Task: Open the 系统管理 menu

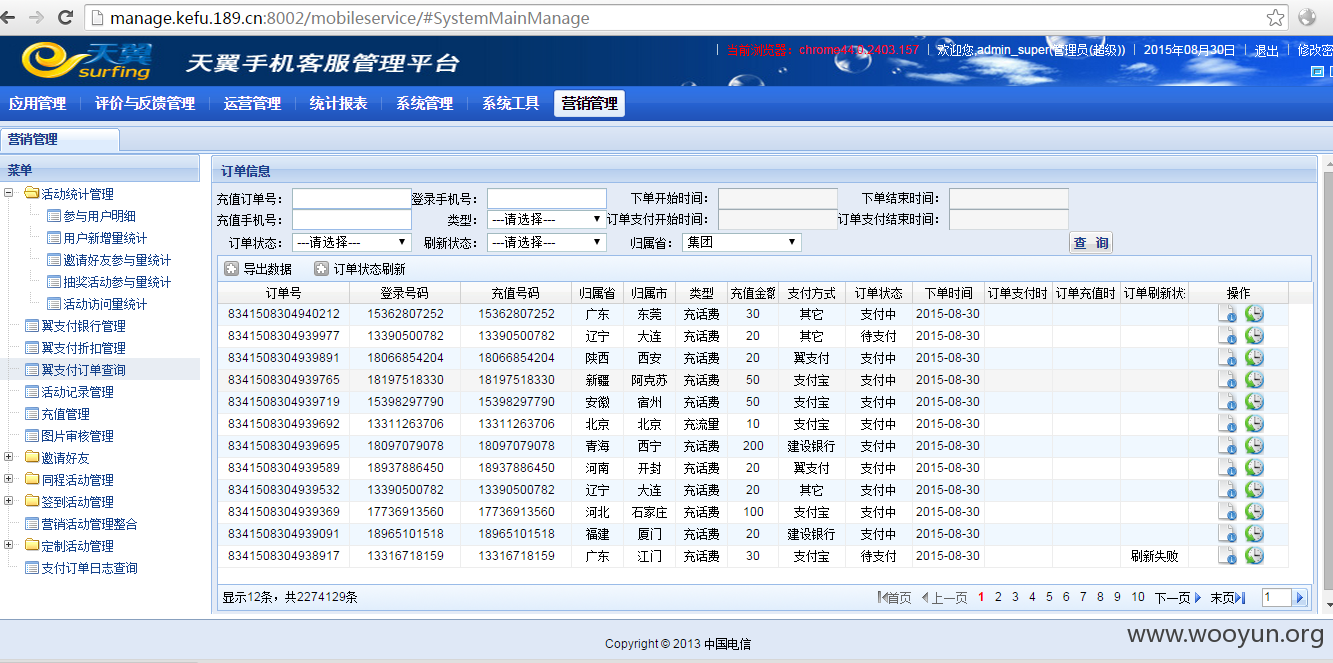Action: [424, 104]
